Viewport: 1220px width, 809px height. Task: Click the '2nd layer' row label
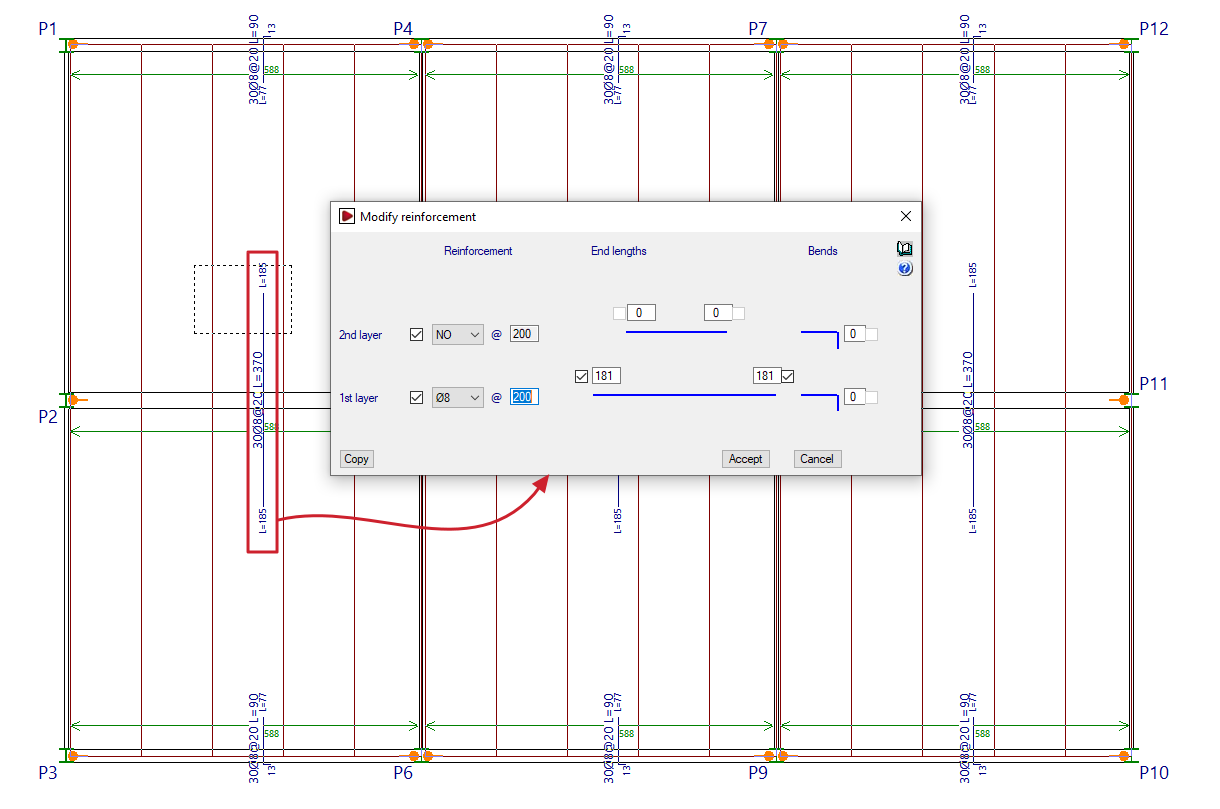[359, 335]
